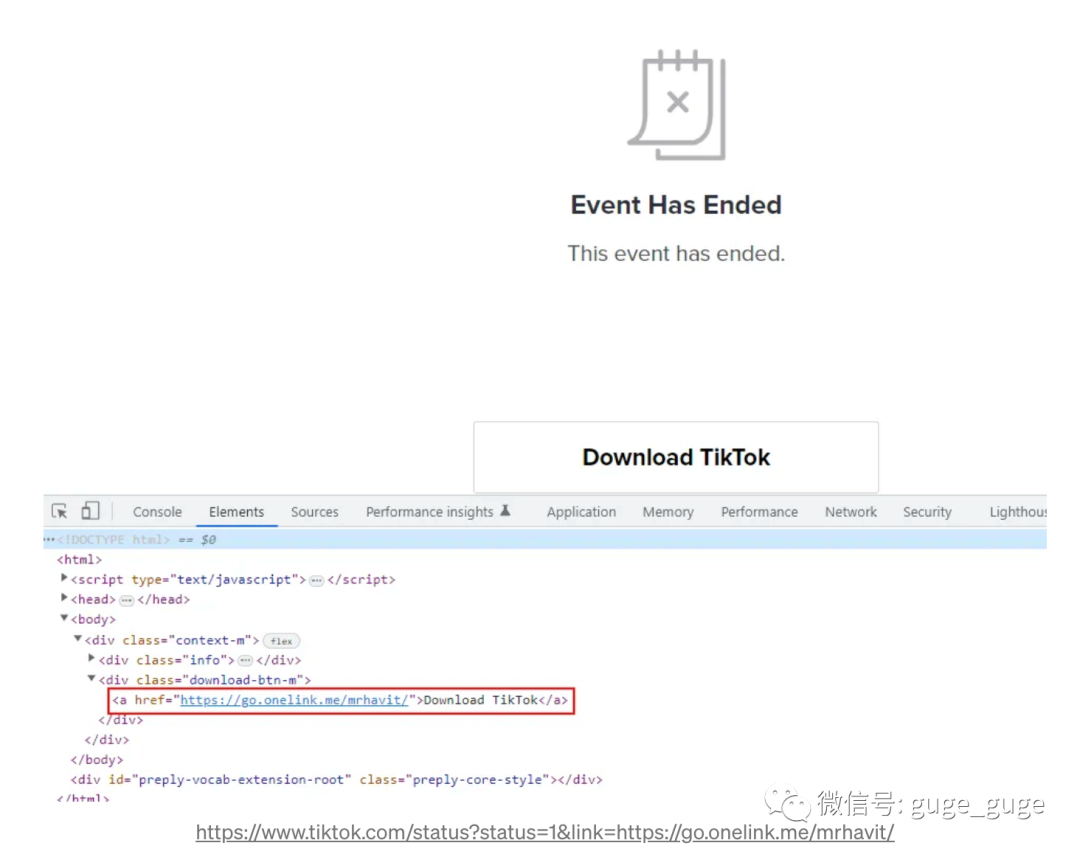Select the opening html tag row
Image resolution: width=1080 pixels, height=854 pixels.
[x=79, y=559]
